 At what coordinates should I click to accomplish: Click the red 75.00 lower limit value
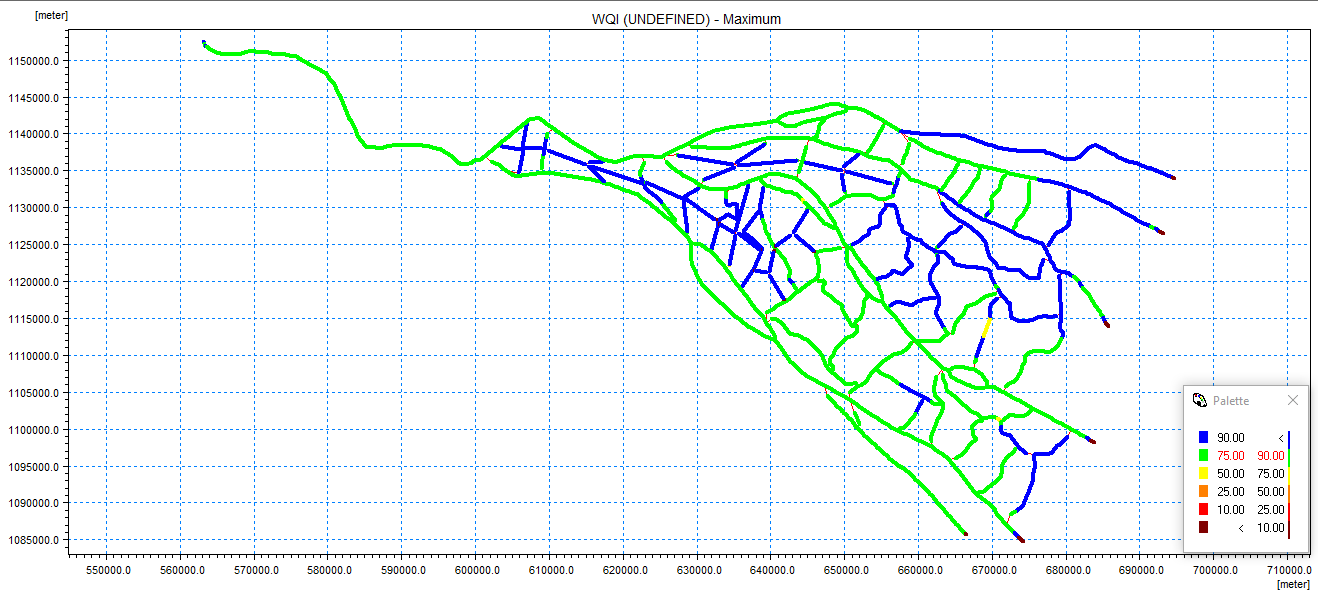coord(1230,456)
